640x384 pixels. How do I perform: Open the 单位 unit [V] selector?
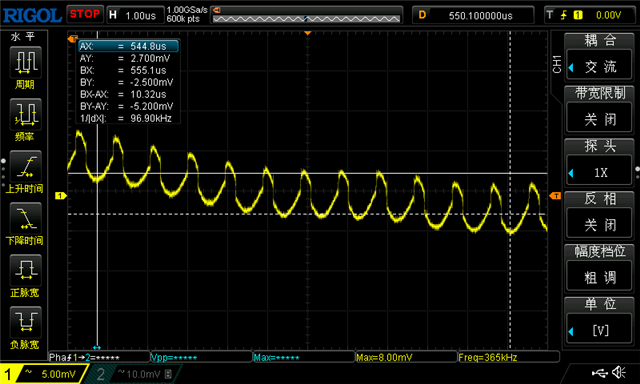[599, 330]
